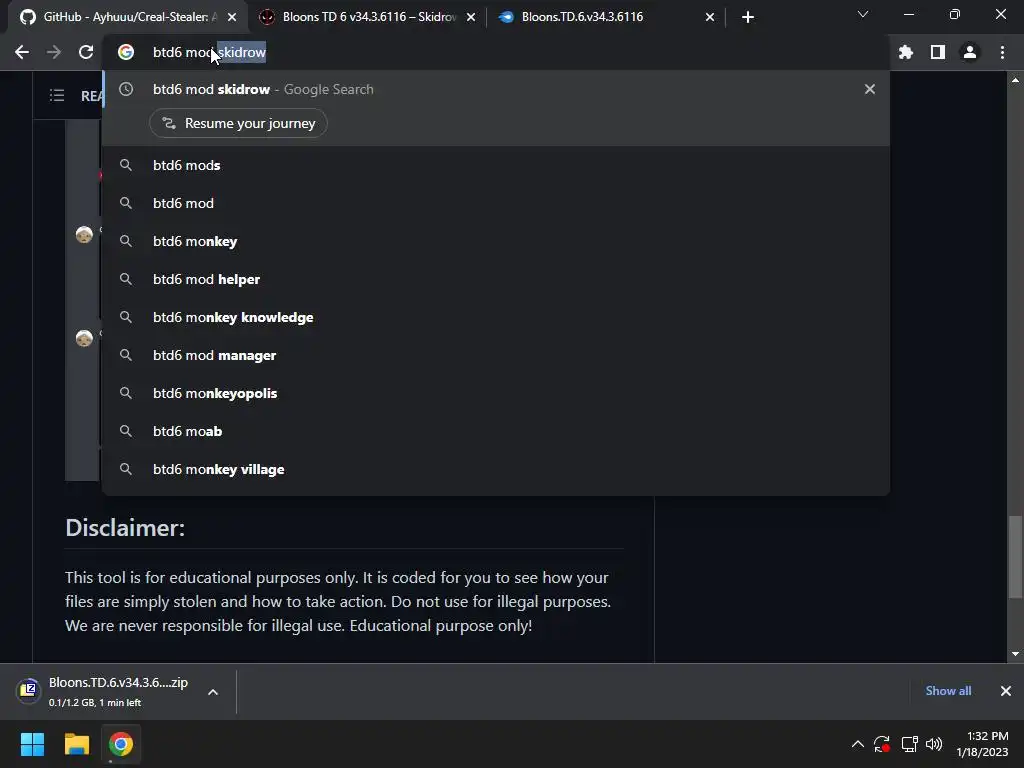
Task: Click Chrome icon in taskbar
Action: click(x=121, y=744)
